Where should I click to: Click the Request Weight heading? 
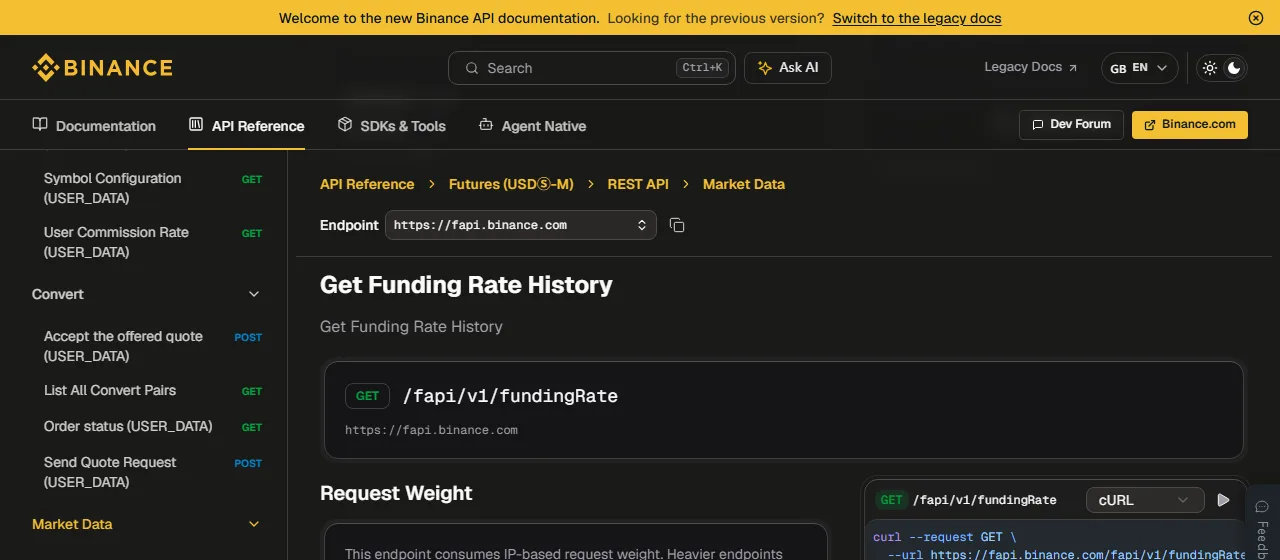396,493
